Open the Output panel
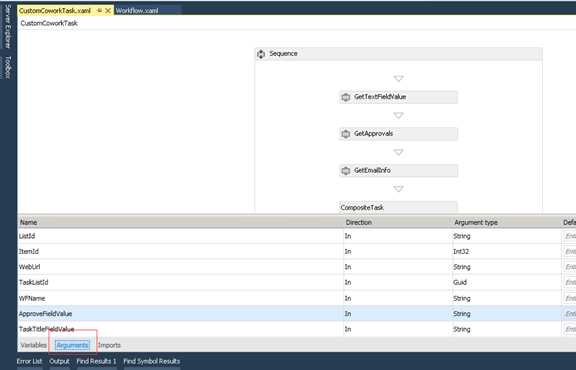 [60, 361]
